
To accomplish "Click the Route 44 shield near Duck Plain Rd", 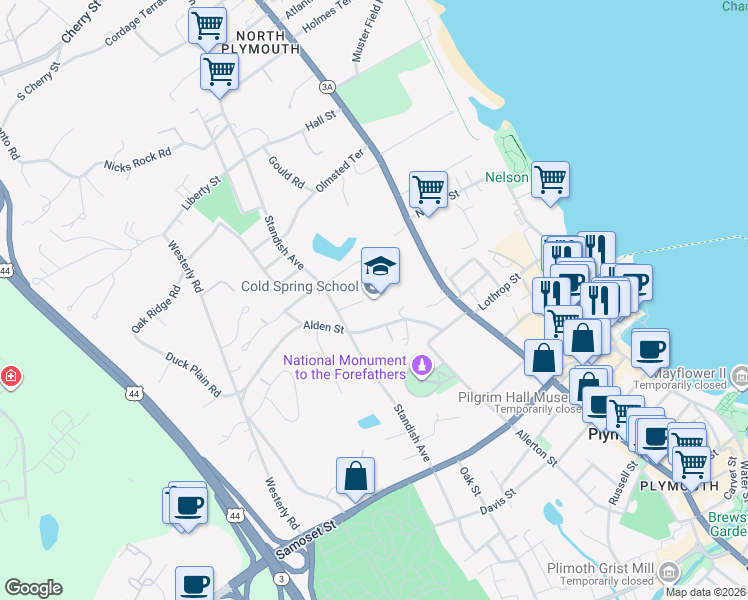I will click(x=134, y=394).
